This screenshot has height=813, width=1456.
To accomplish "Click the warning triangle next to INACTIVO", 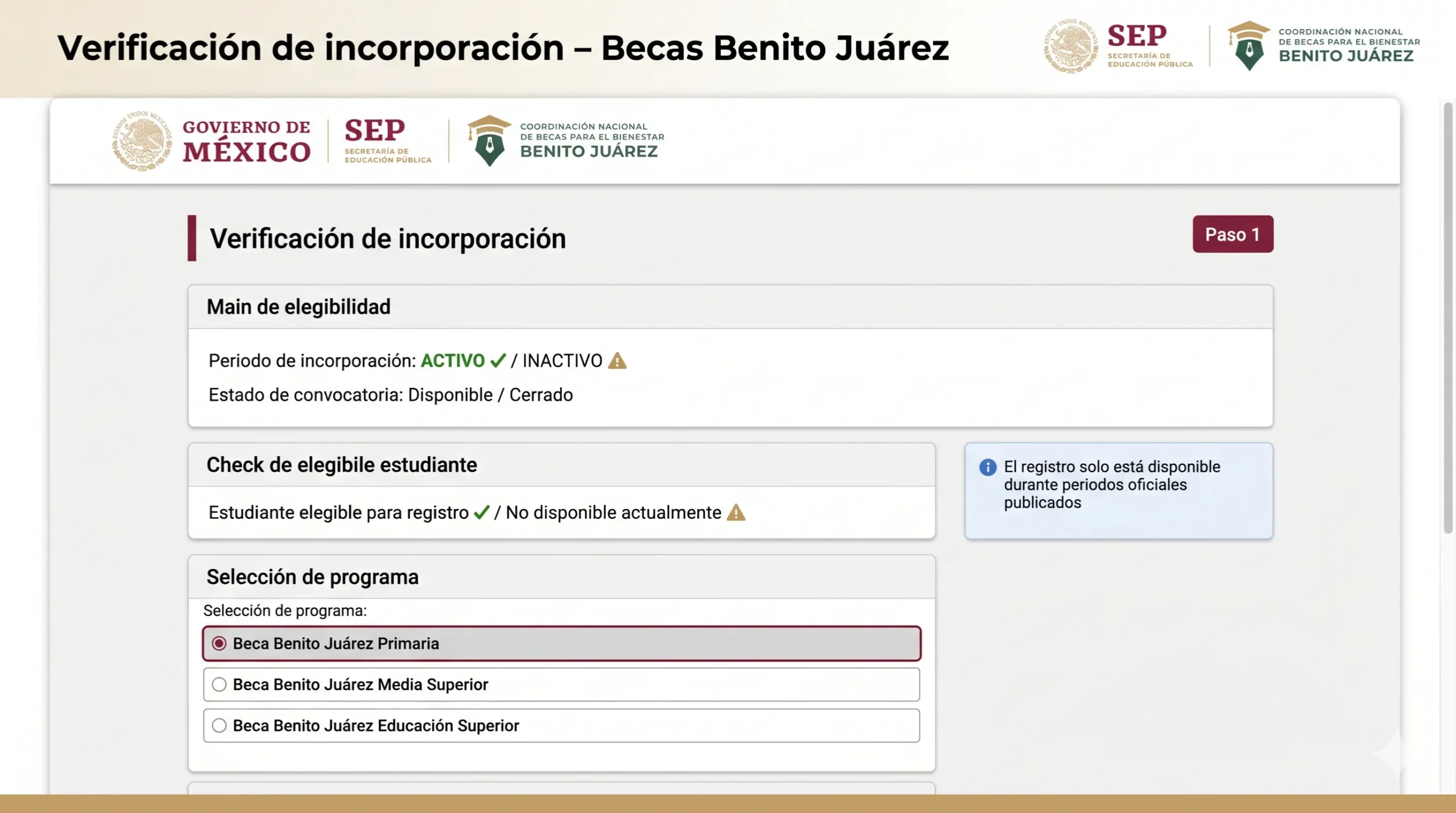I will click(x=617, y=361).
